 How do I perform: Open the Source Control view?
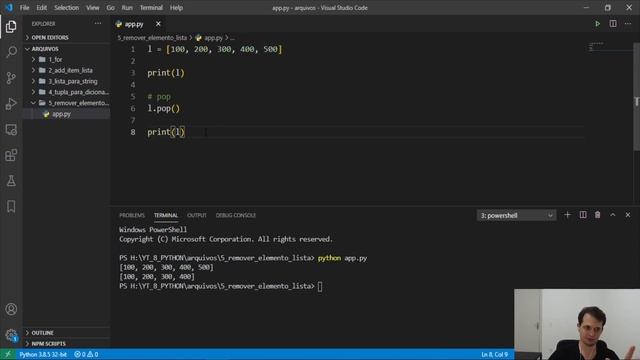click(x=11, y=78)
